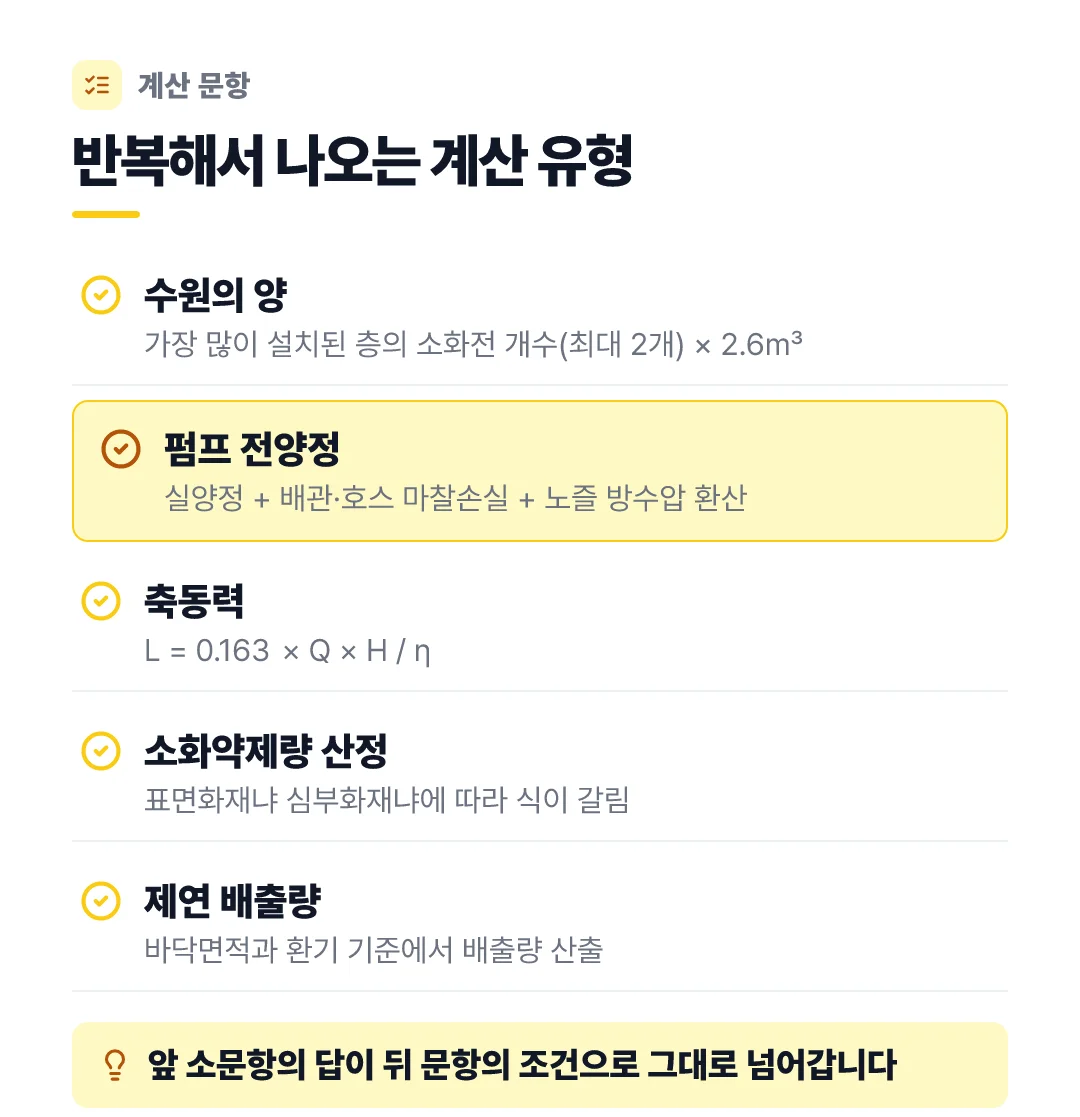Select the 수원의 양 heading
Screen dimensions: 1080x1117
coord(216,295)
